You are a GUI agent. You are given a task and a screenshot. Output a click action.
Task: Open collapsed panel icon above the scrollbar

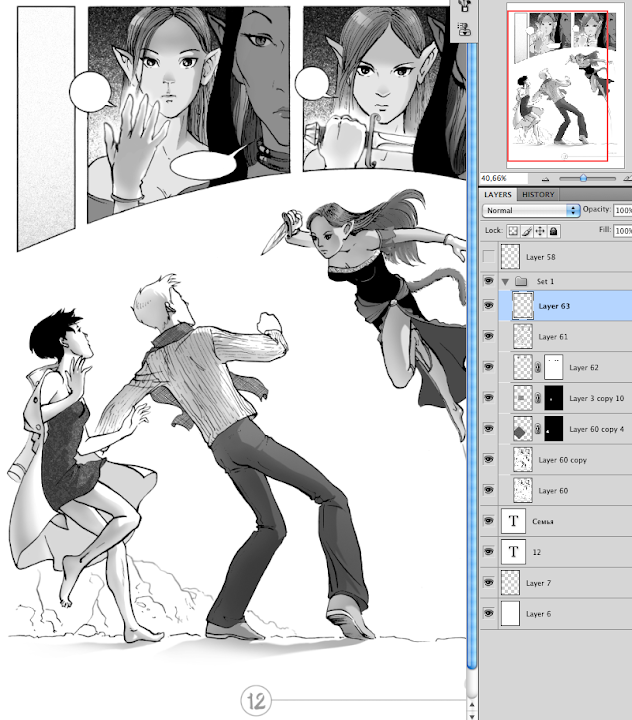[x=464, y=30]
